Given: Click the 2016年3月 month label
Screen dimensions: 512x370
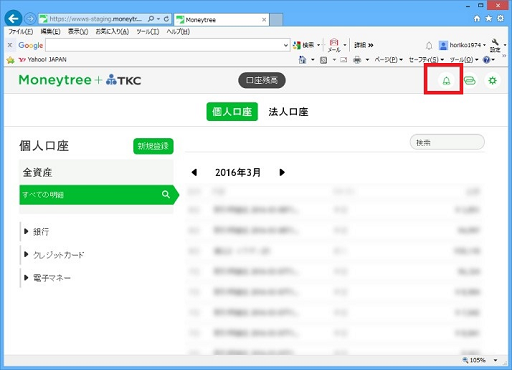Looking at the screenshot, I should (238, 172).
